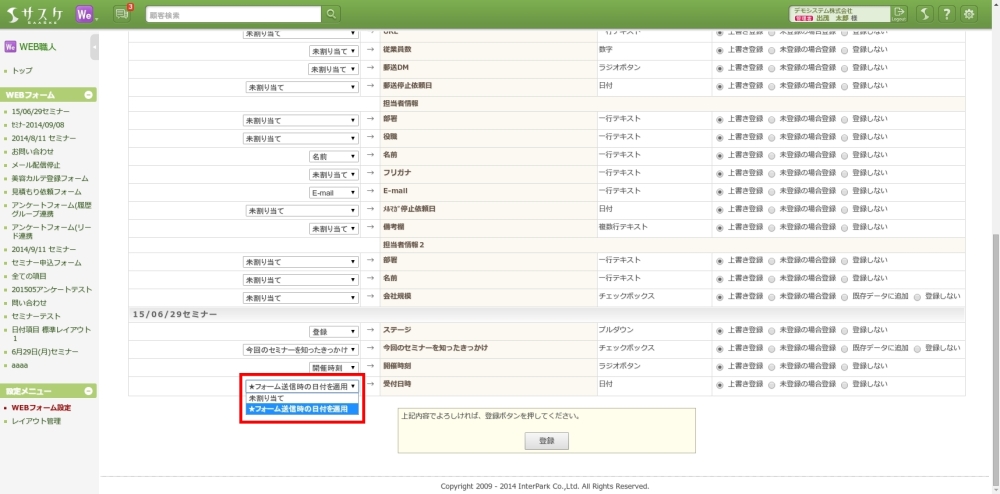Click the 顧客検索 search input field
This screenshot has width=1000, height=494.
pos(233,14)
